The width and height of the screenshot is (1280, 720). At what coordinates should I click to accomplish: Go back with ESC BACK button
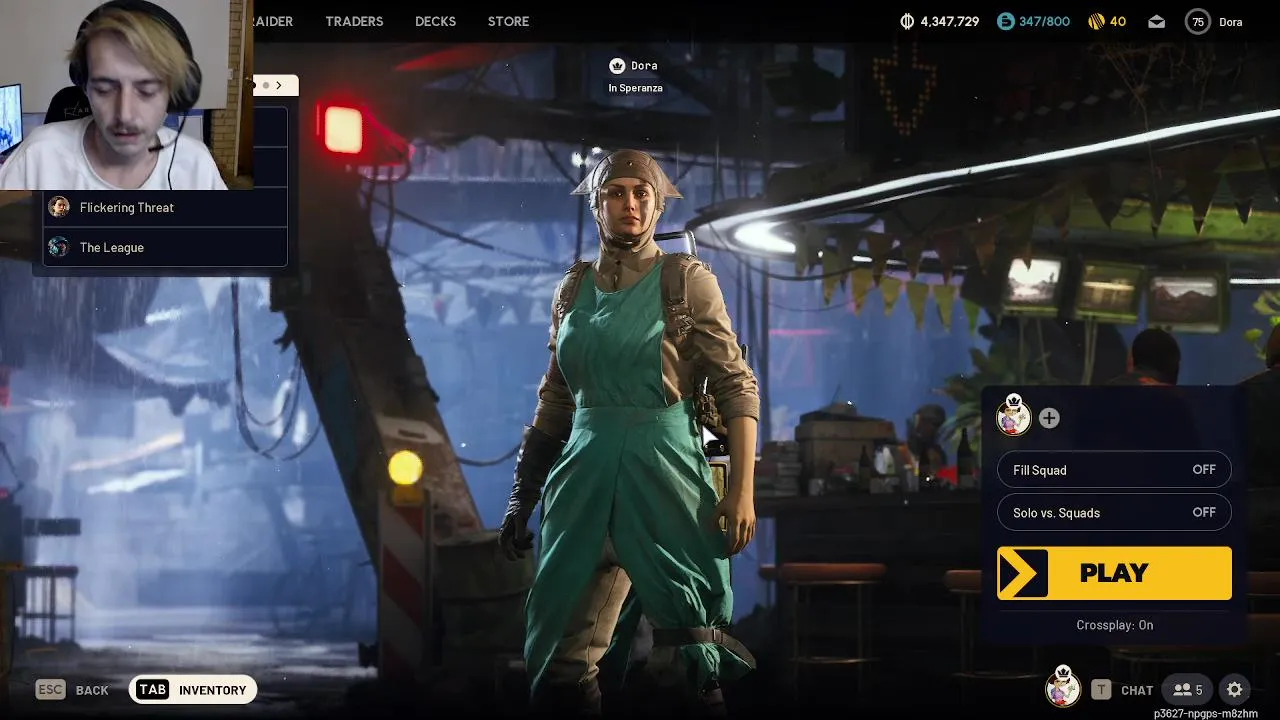coord(72,690)
